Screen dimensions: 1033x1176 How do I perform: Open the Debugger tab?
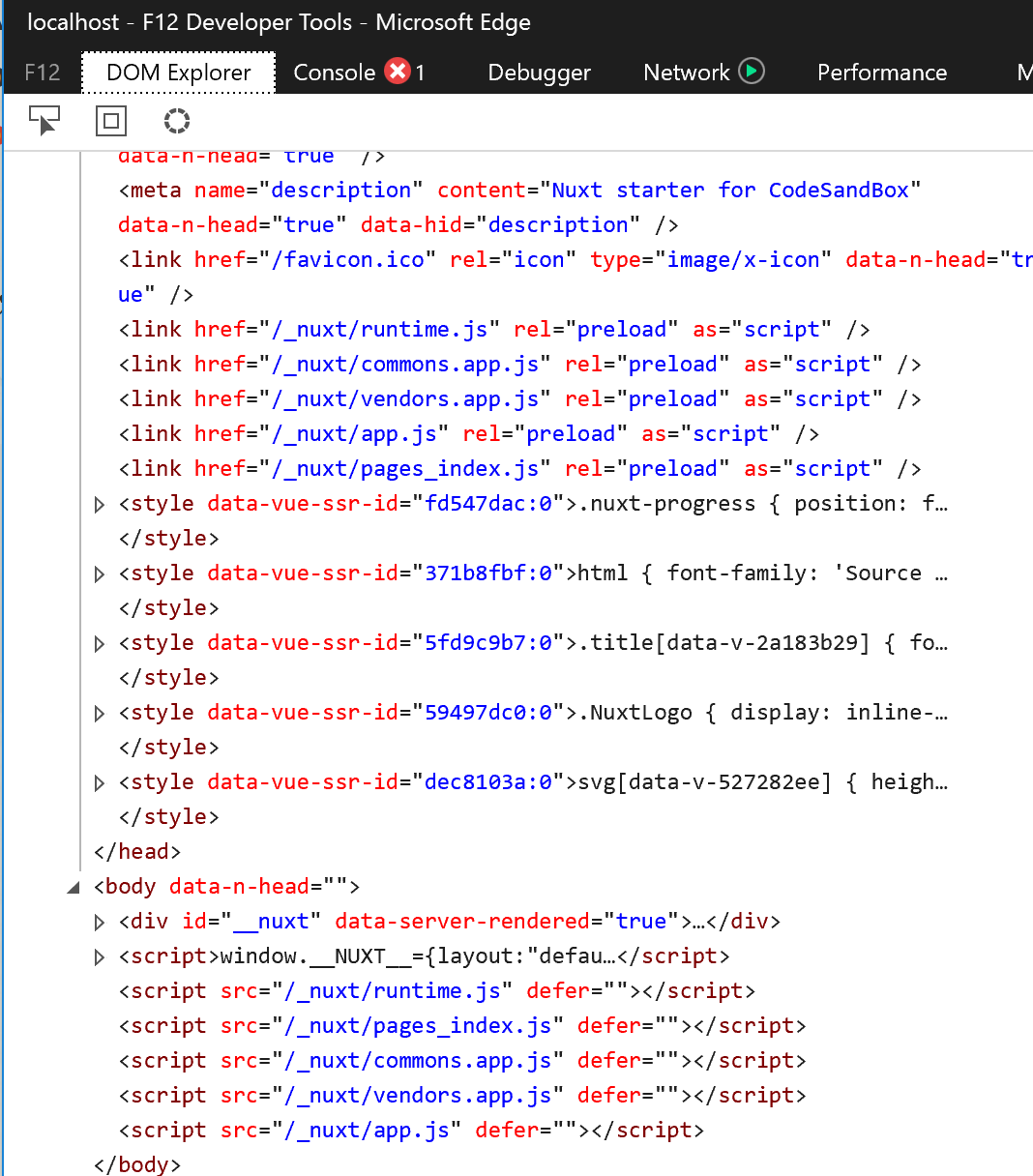[x=539, y=73]
